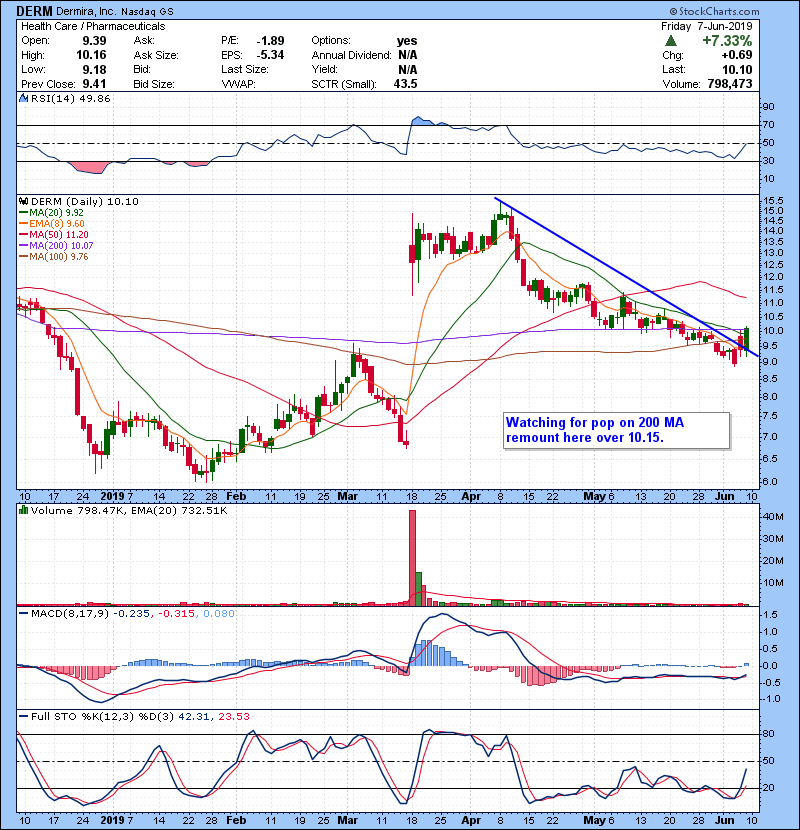Image resolution: width=800 pixels, height=830 pixels.
Task: Select the orange EMA(8) legend line
Action: [23, 224]
